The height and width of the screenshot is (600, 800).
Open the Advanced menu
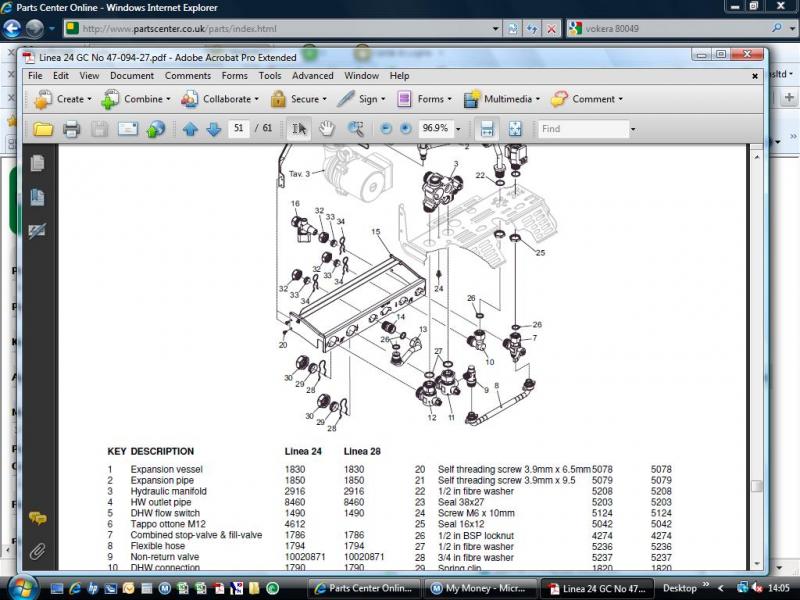point(312,75)
